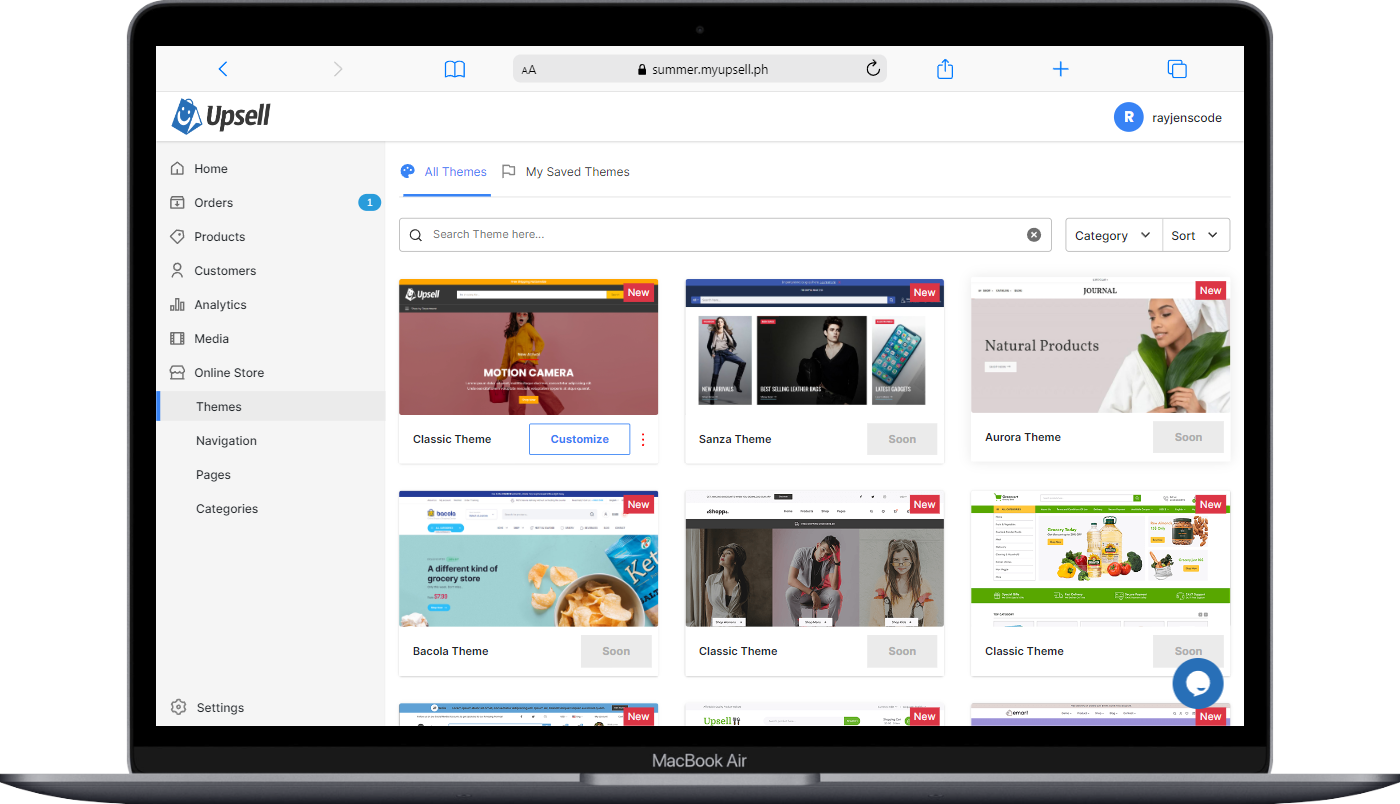
Task: Click the Media film icon
Action: 177,338
